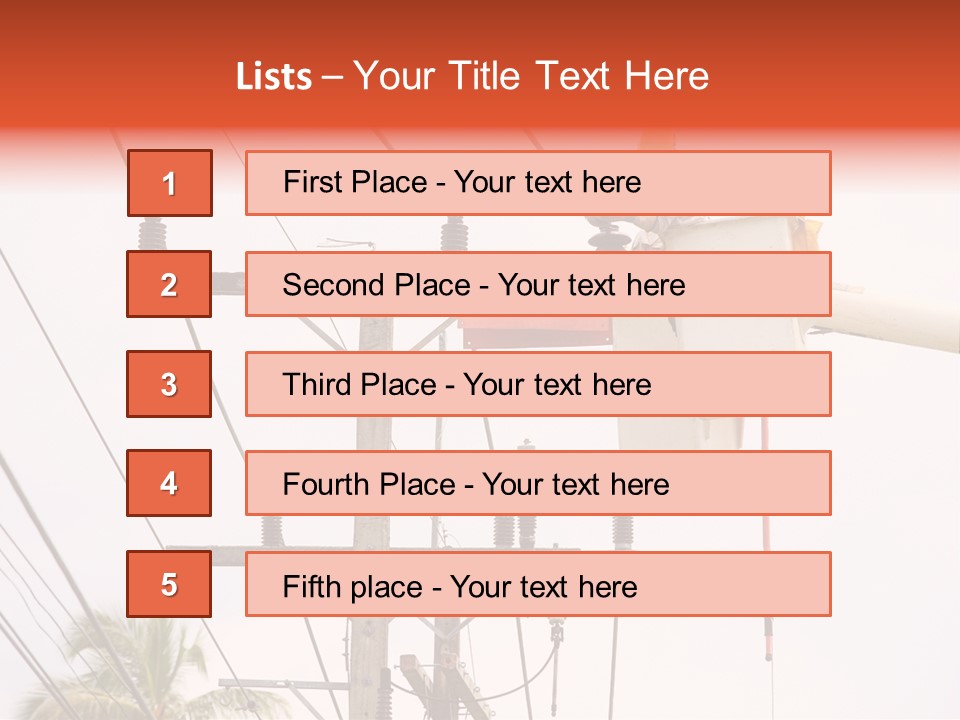Image resolution: width=960 pixels, height=720 pixels.
Task: Click the bucket lift arm at right edge
Action: click(x=895, y=311)
